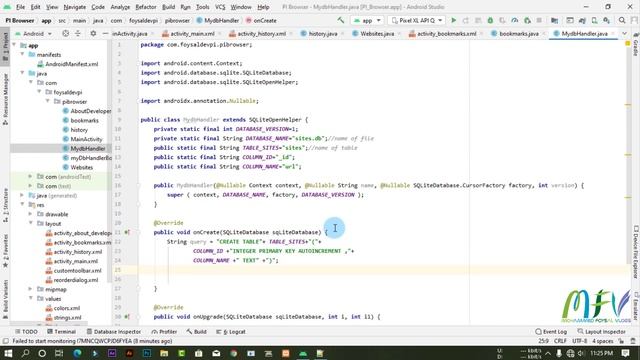Open the Terminal tool window
Image resolution: width=640 pixels, height=360 pixels.
(x=61, y=332)
